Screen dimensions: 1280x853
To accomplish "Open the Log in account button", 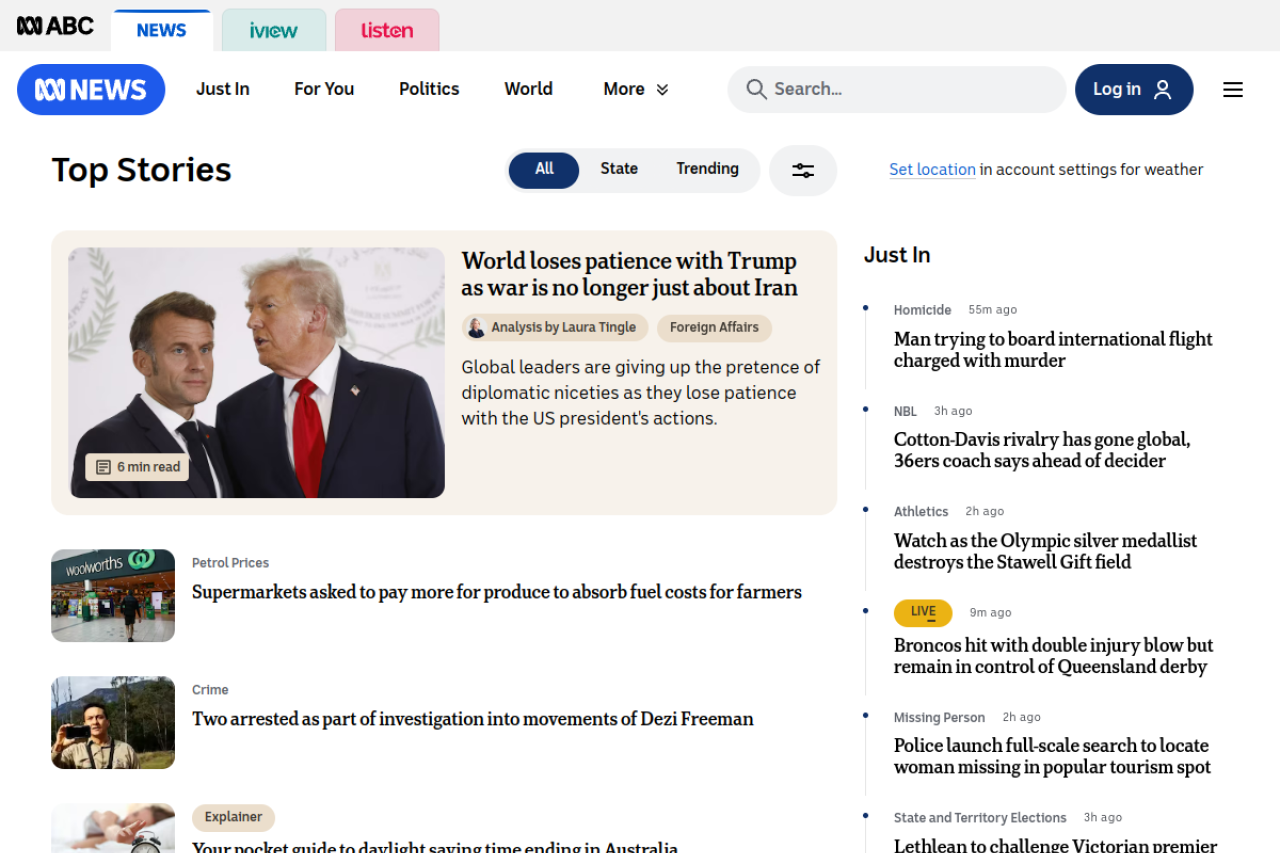I will click(1133, 90).
